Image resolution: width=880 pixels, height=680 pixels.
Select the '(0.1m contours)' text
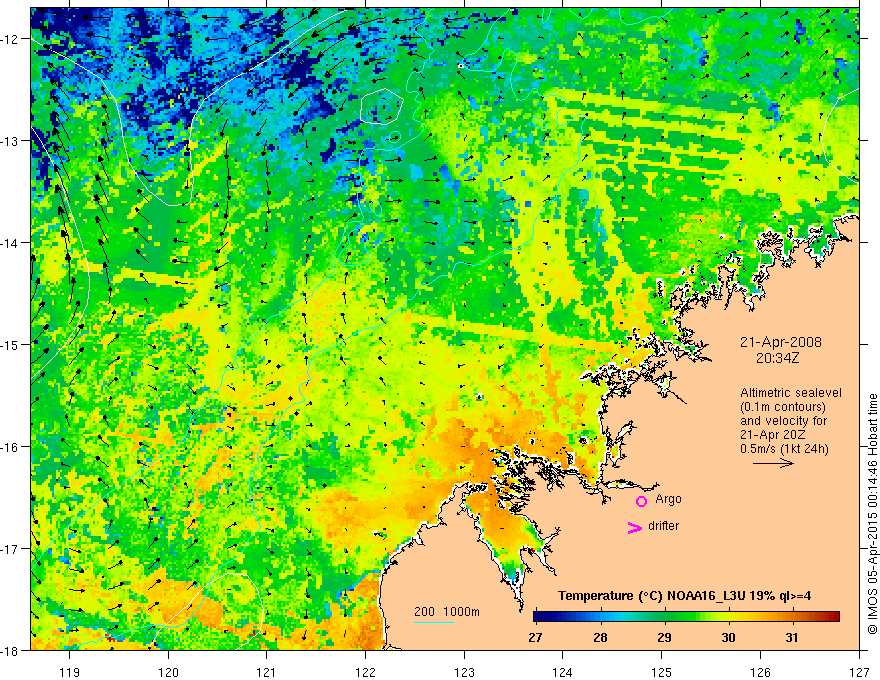click(783, 407)
